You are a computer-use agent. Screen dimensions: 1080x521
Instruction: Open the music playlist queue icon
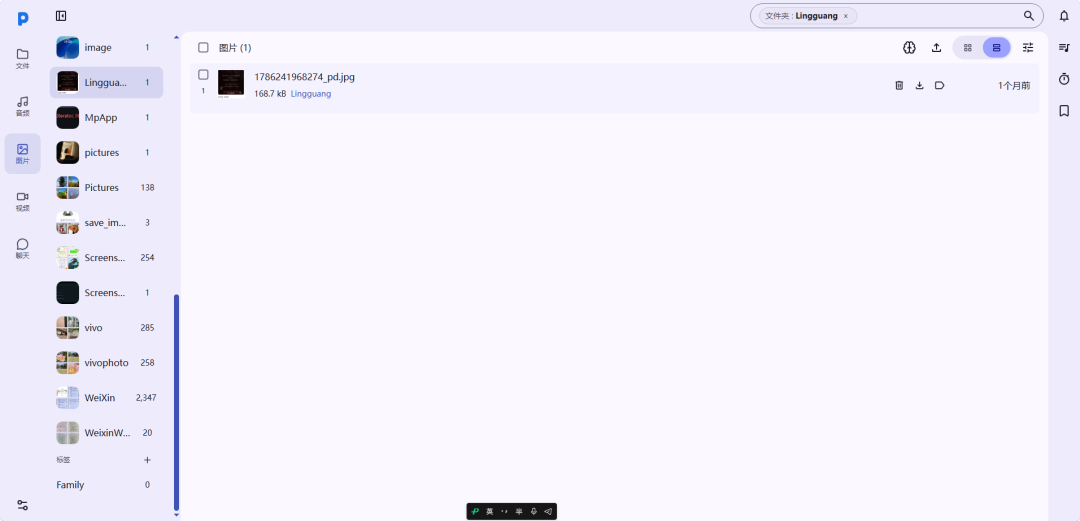point(1064,48)
